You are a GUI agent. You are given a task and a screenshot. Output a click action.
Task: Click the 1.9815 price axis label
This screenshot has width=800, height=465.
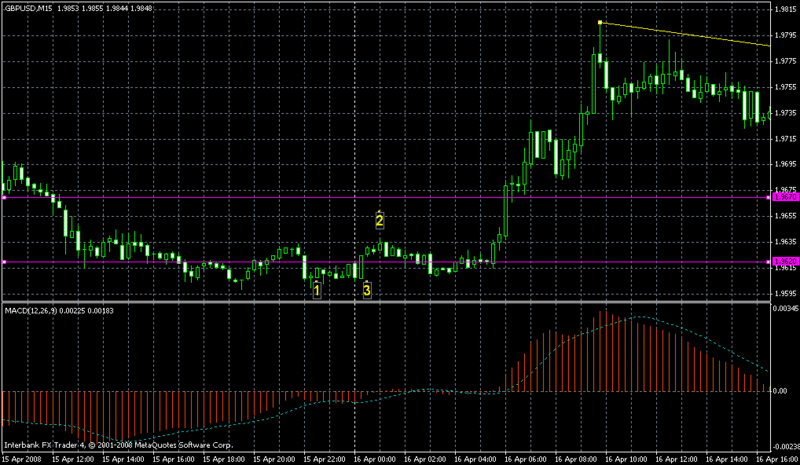[786, 9]
